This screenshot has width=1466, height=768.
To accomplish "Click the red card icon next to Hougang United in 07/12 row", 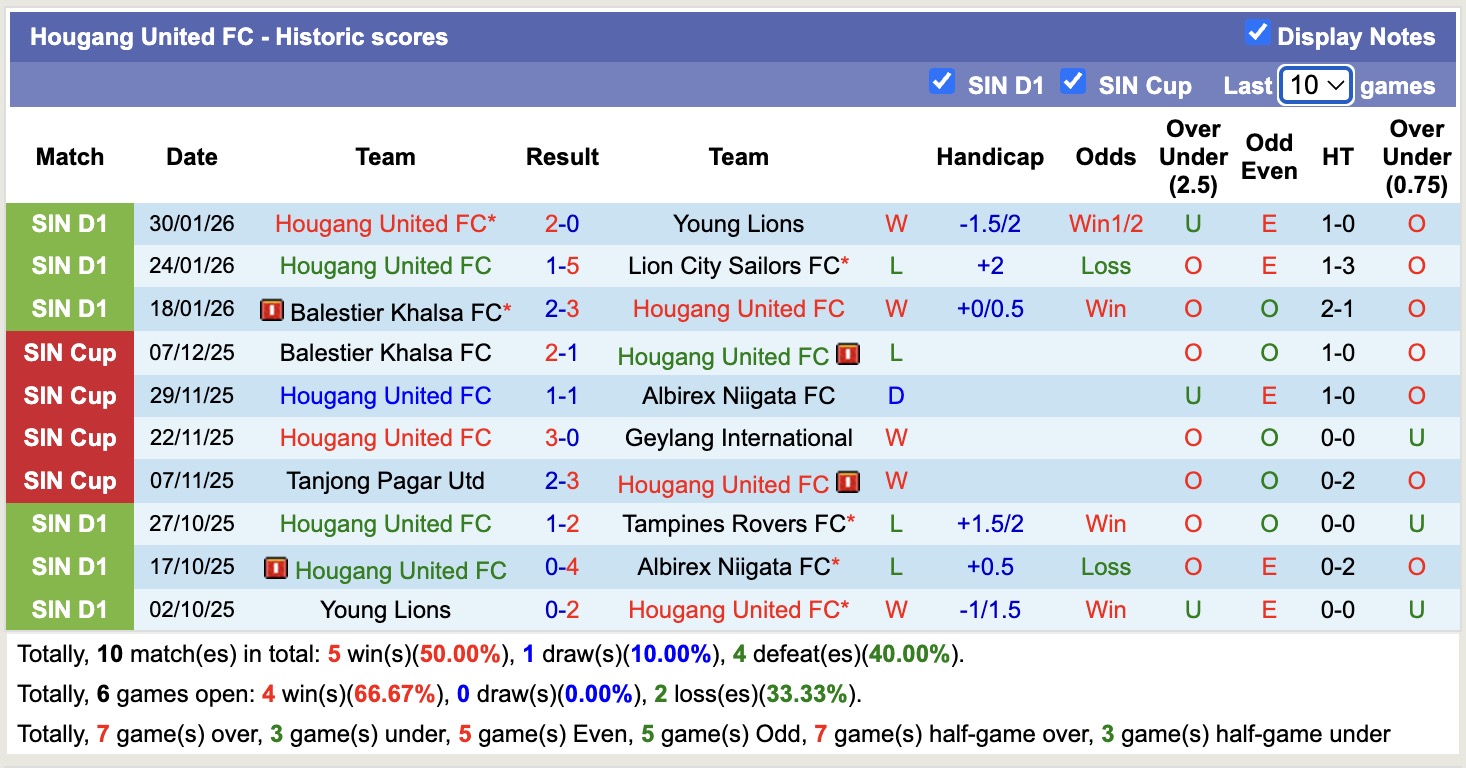I will (848, 354).
